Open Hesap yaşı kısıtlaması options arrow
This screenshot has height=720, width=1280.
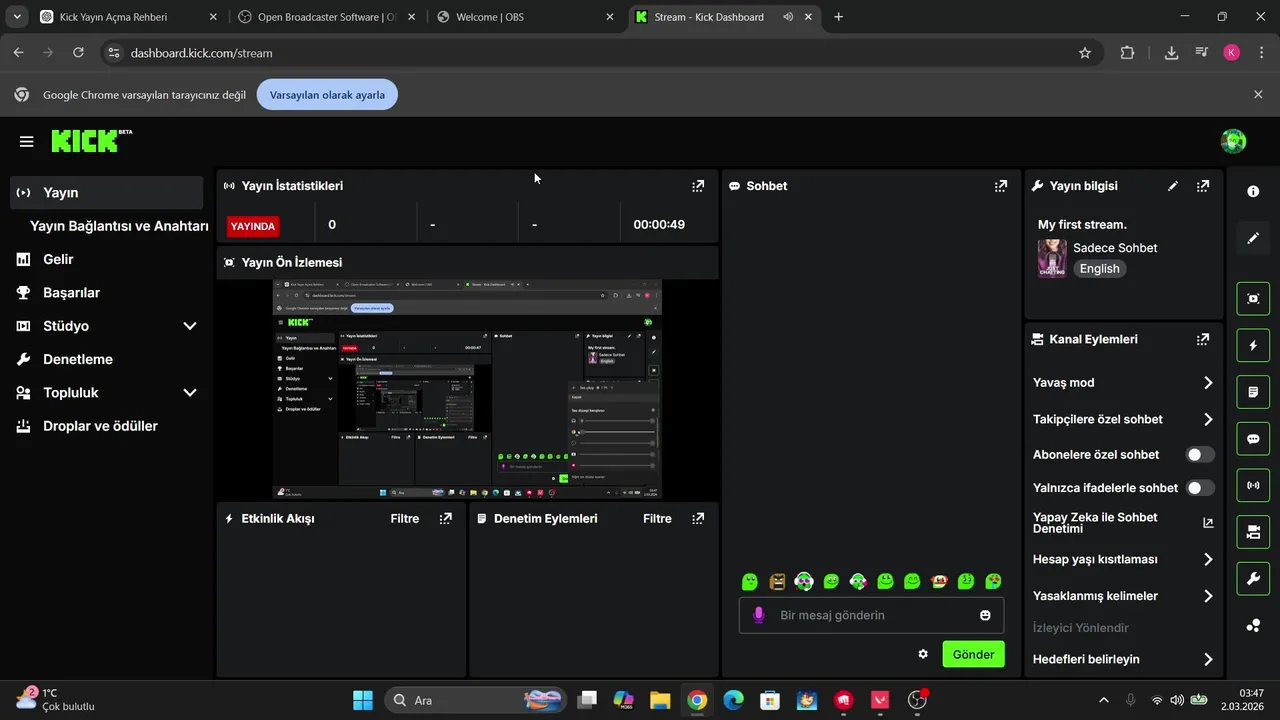coord(1208,560)
